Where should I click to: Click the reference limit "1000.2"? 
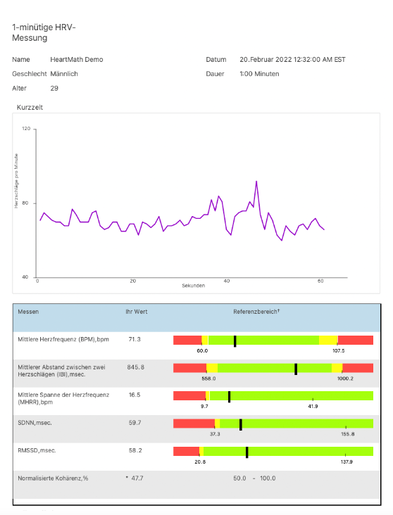(x=345, y=379)
